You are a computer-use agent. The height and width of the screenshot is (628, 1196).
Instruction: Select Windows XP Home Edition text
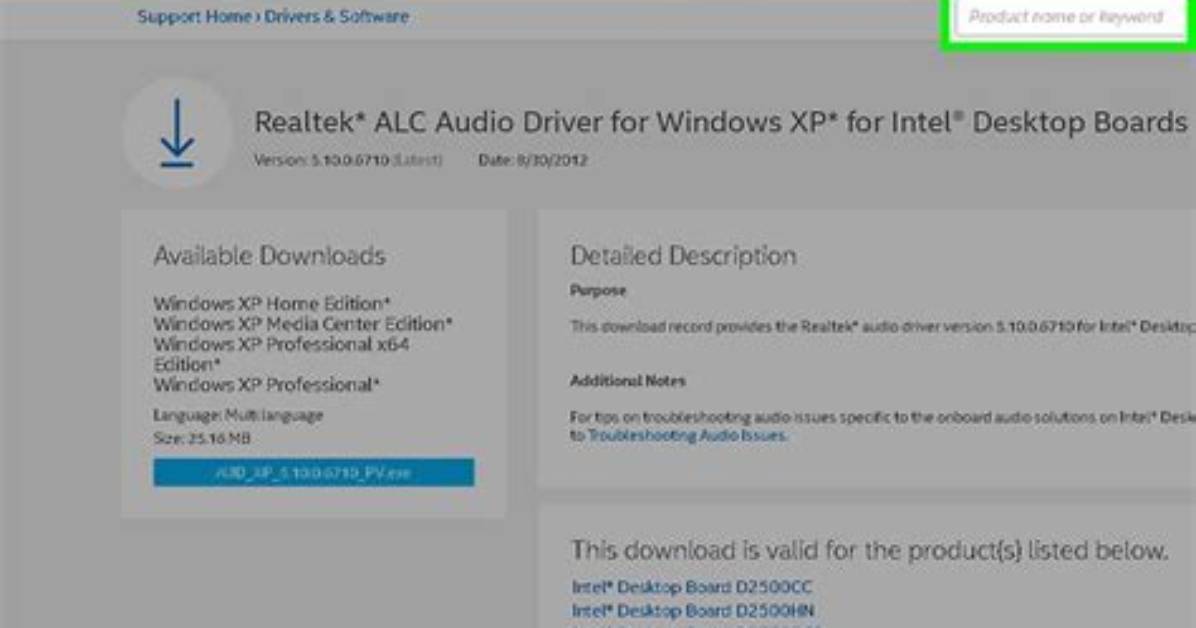(272, 304)
